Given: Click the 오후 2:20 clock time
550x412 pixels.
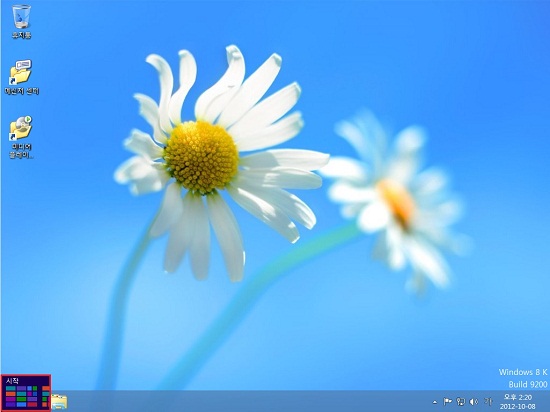Looking at the screenshot, I should point(518,397).
